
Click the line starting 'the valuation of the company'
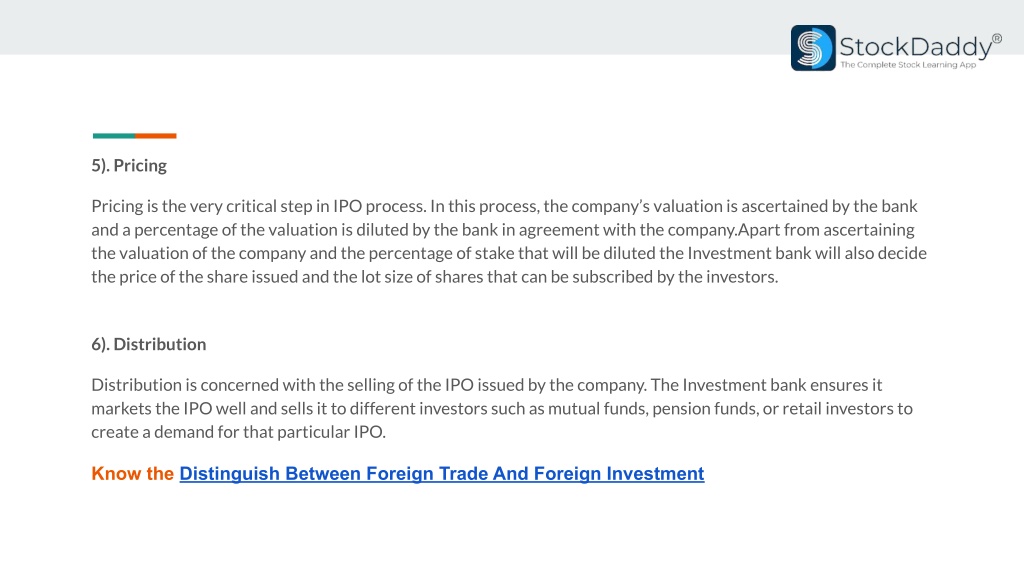(x=509, y=253)
